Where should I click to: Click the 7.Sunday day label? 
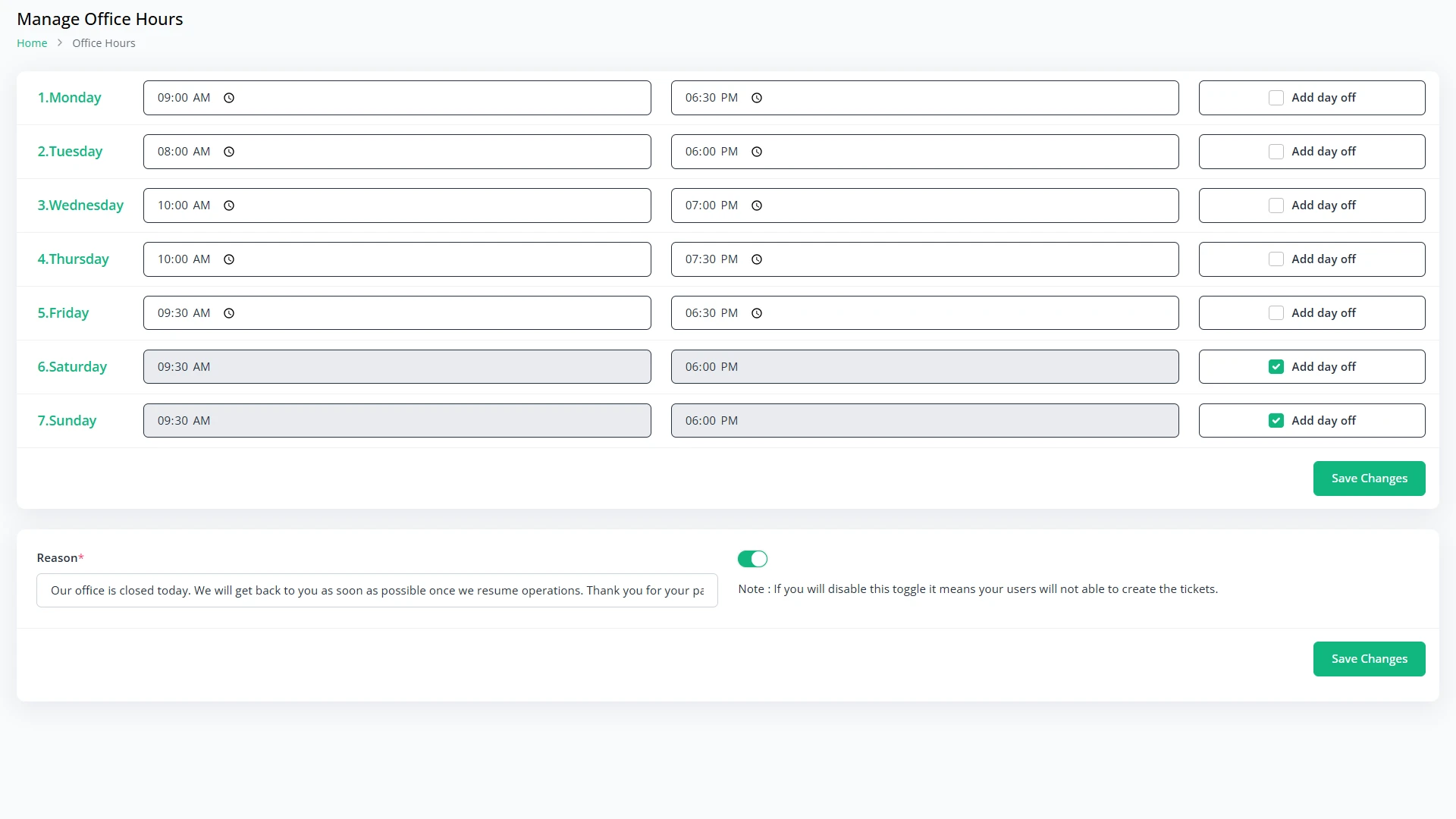point(67,421)
